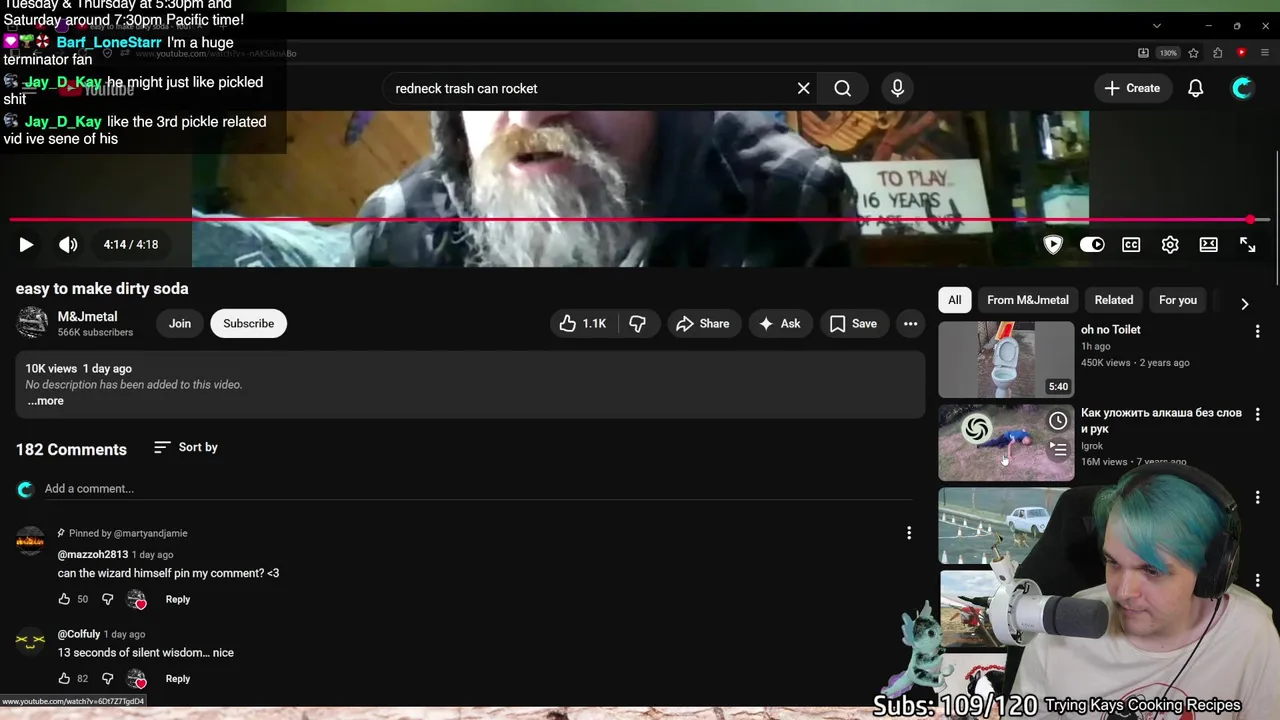Bookmark this page with star
This screenshot has height=720, width=1280.
[1193, 53]
